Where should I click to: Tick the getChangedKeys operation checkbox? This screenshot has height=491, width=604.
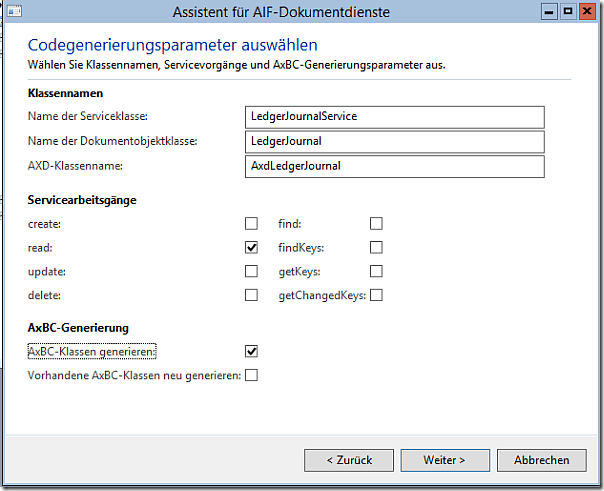tap(376, 295)
